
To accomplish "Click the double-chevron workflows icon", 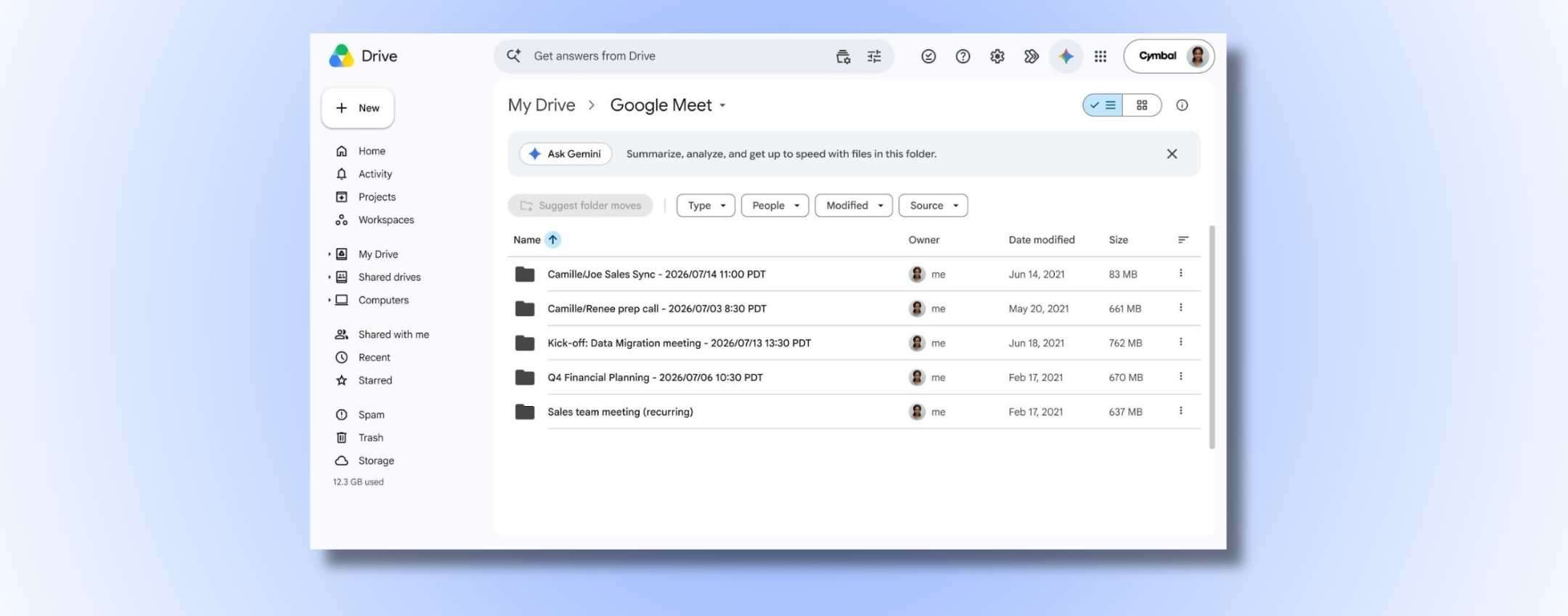I will click(1032, 57).
